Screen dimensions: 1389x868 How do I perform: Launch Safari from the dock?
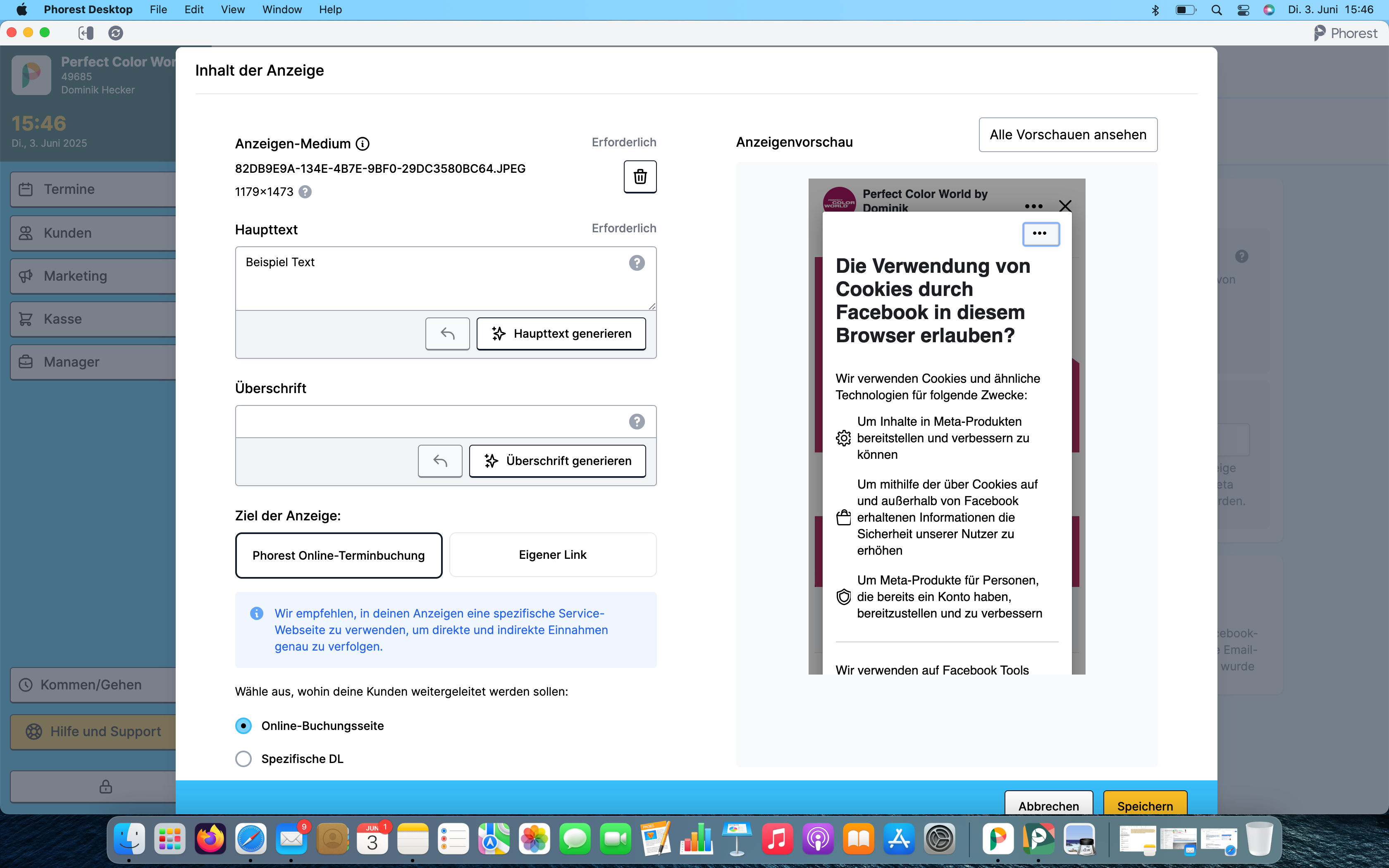coord(251,839)
